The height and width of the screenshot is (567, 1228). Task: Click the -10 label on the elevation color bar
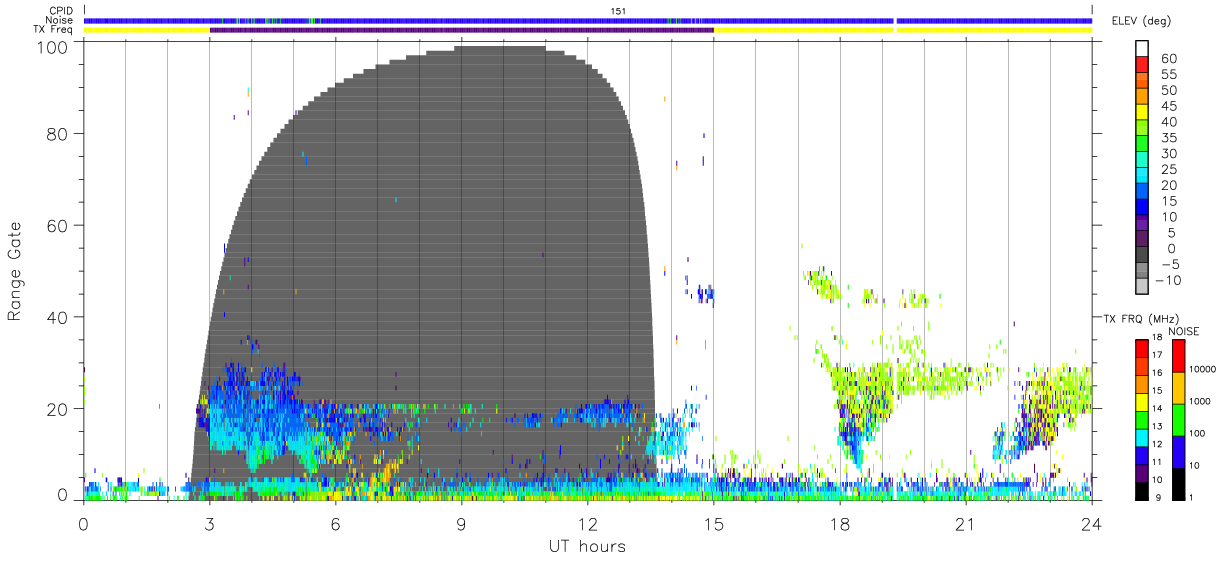[x=1168, y=280]
